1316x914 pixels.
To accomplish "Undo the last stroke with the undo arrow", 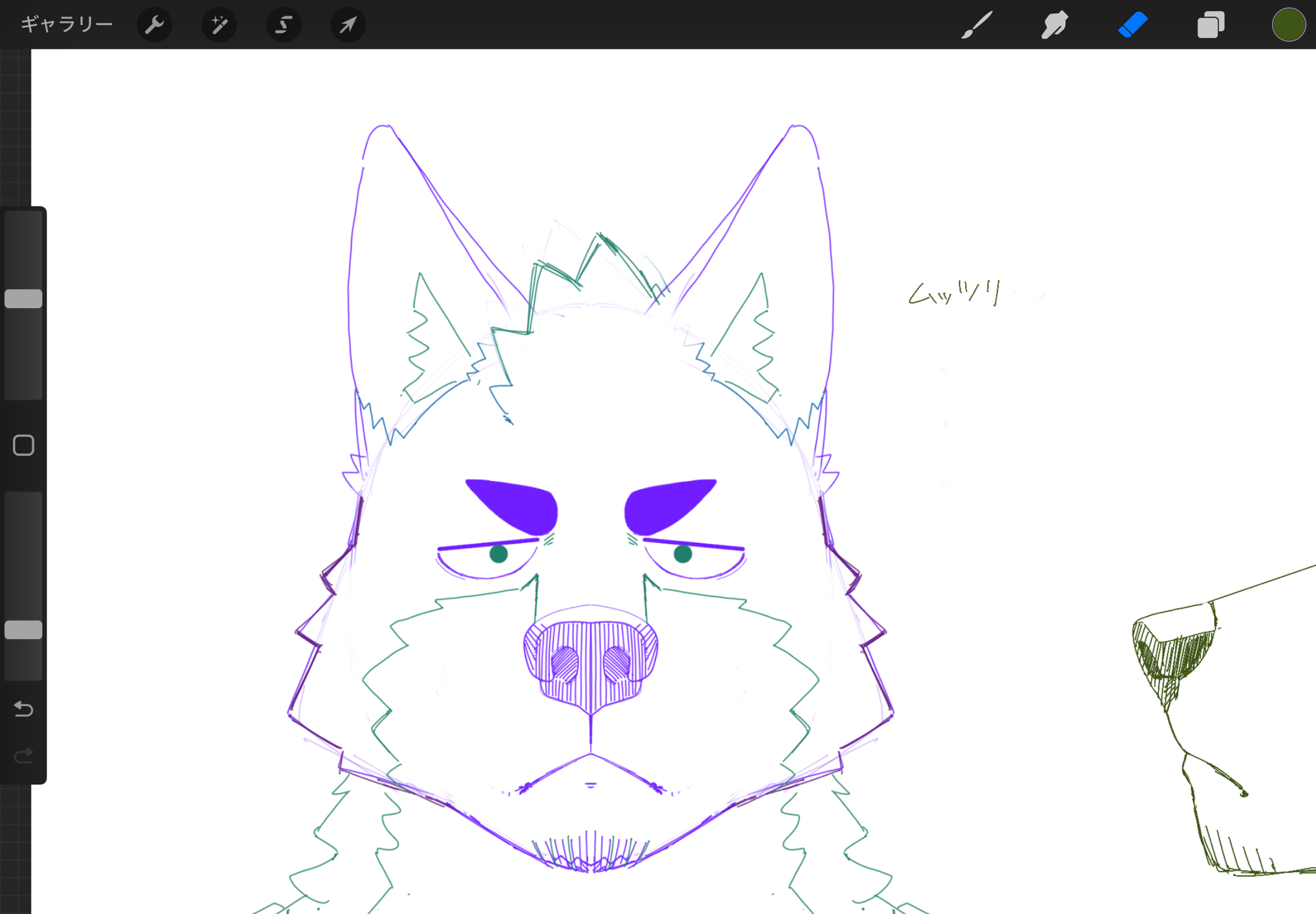I will 24,709.
